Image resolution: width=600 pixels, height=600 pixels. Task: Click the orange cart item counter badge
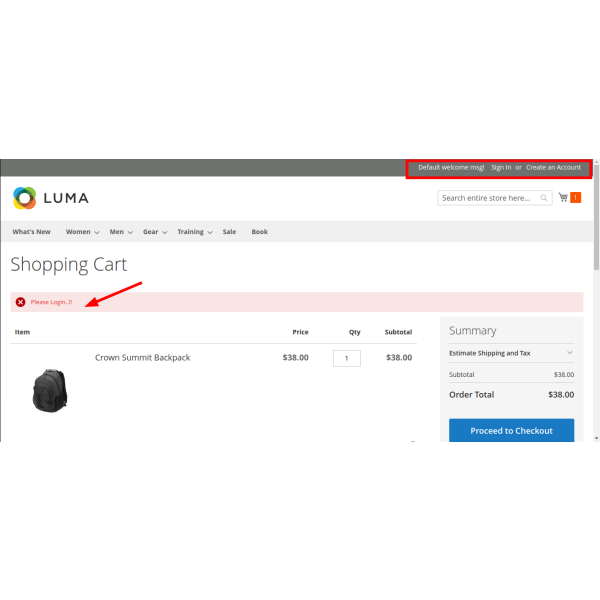(575, 198)
